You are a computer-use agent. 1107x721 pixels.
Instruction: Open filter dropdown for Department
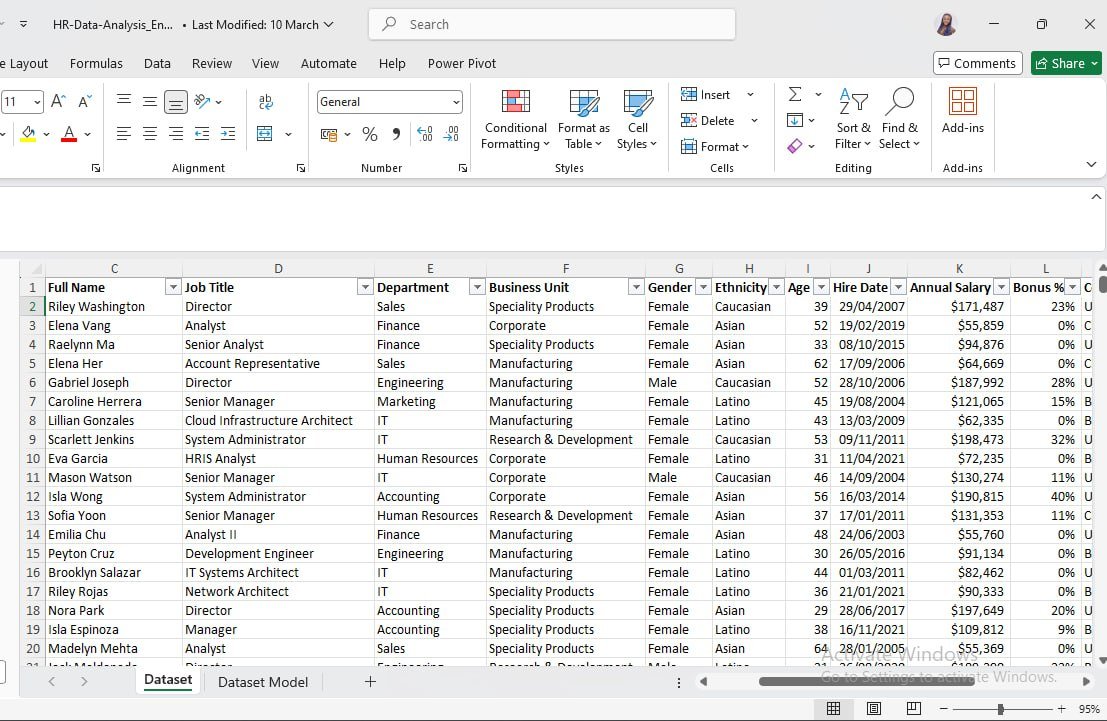click(x=477, y=287)
